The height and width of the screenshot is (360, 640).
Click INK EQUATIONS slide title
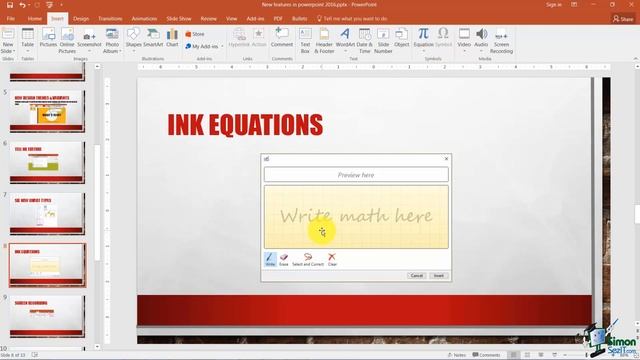click(245, 125)
